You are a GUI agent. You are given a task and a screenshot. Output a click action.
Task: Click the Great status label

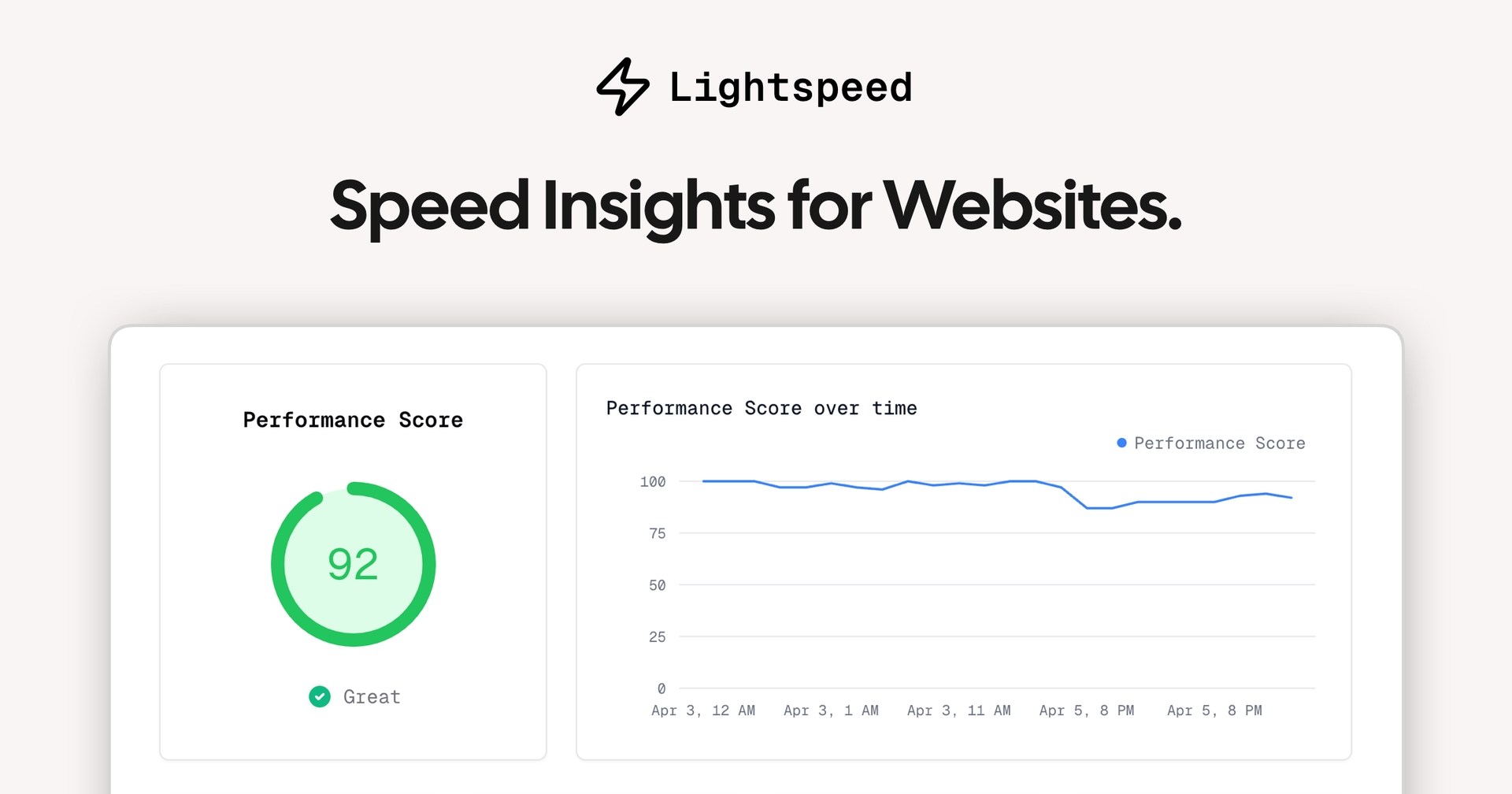pos(372,696)
